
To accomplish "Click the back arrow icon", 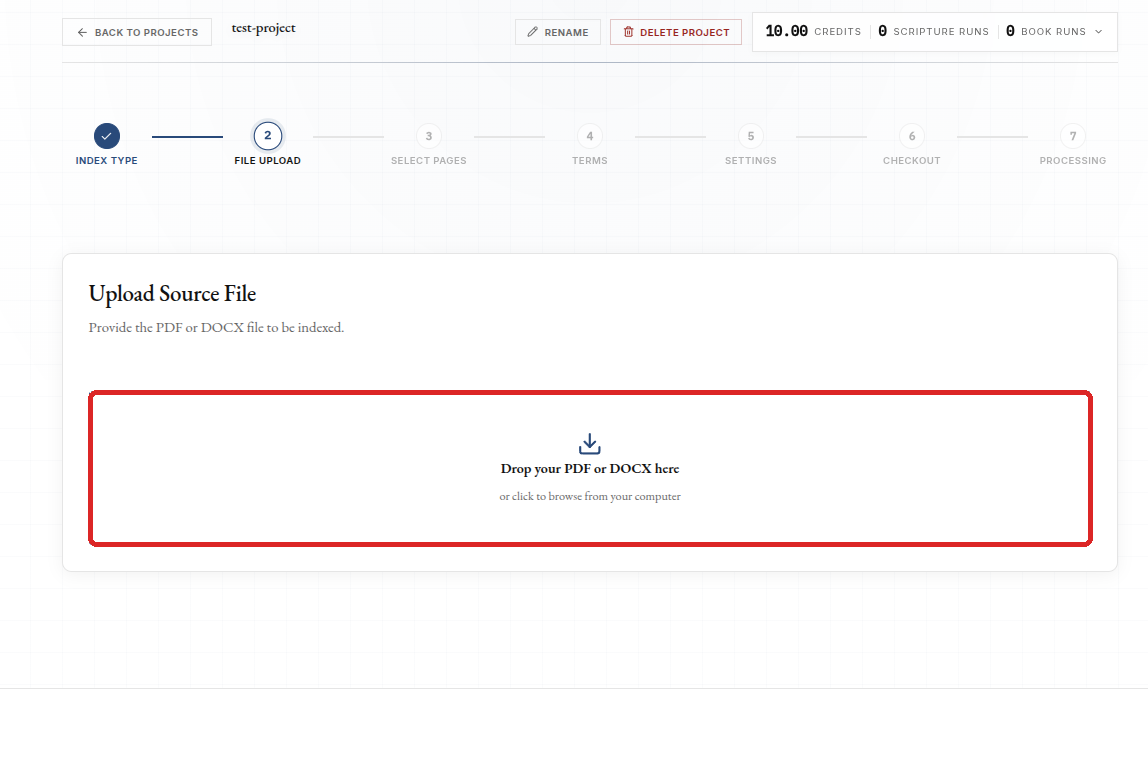I will pyautogui.click(x=82, y=32).
